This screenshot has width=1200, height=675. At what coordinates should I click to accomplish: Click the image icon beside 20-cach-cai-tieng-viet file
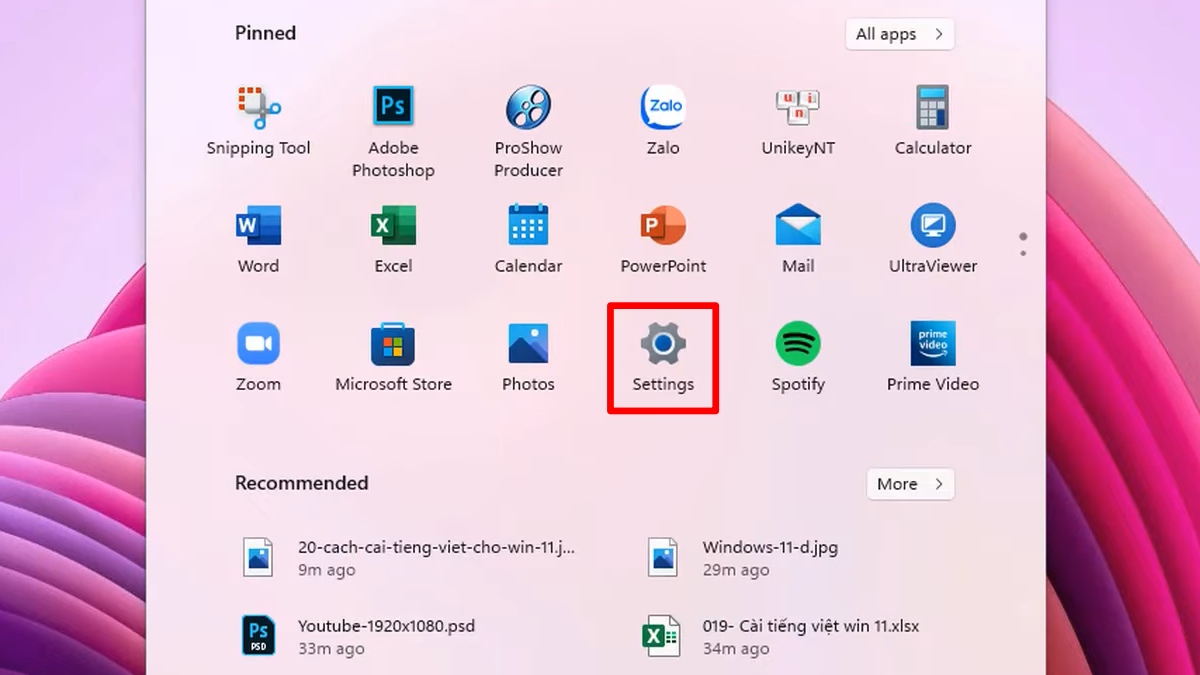click(259, 557)
